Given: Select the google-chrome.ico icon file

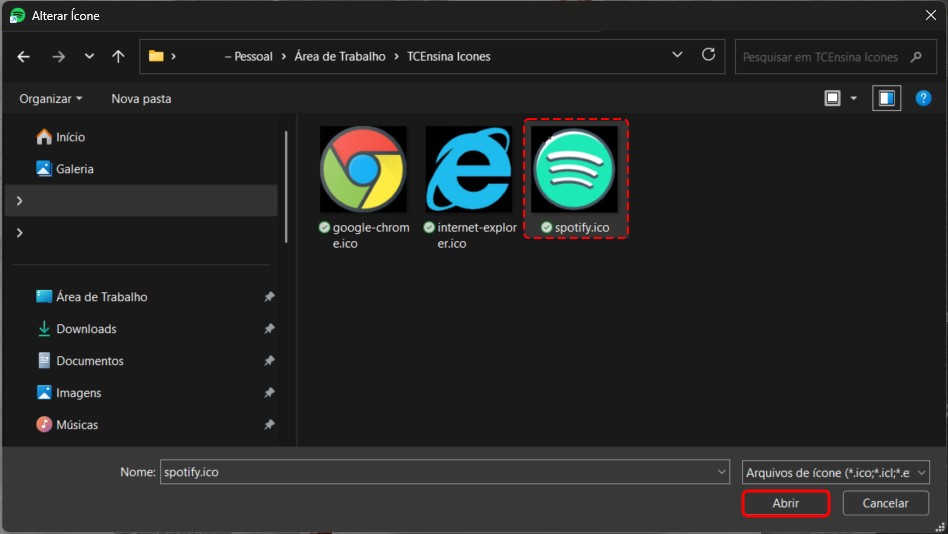Looking at the screenshot, I should tap(363, 169).
